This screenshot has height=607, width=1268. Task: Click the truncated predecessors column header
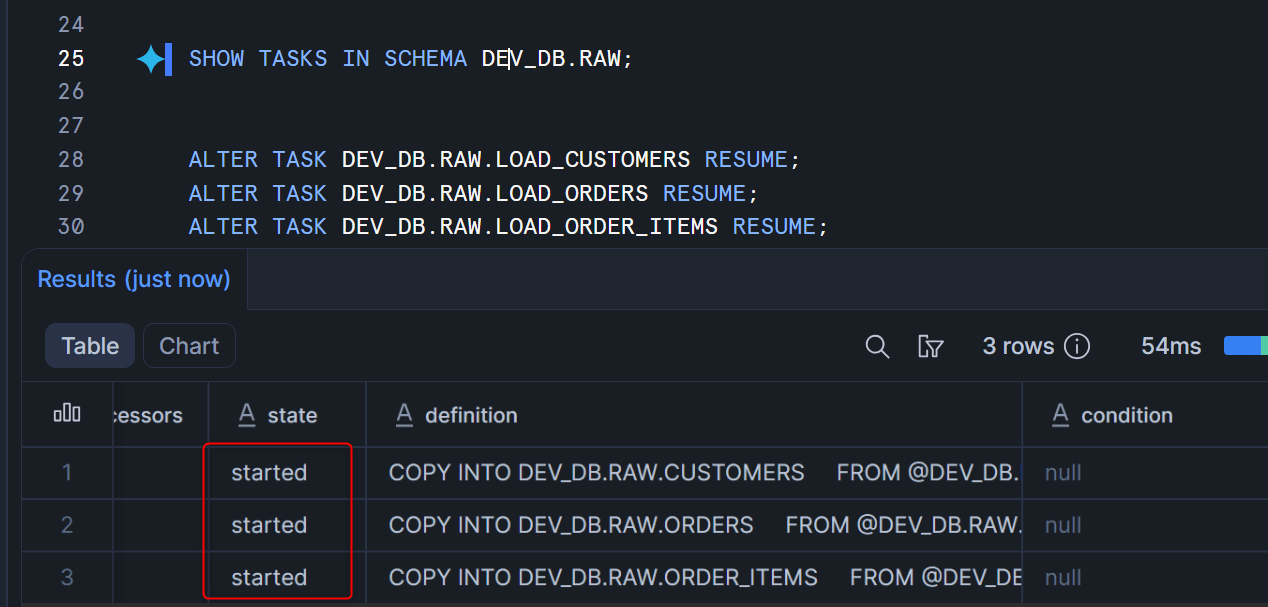point(150,415)
